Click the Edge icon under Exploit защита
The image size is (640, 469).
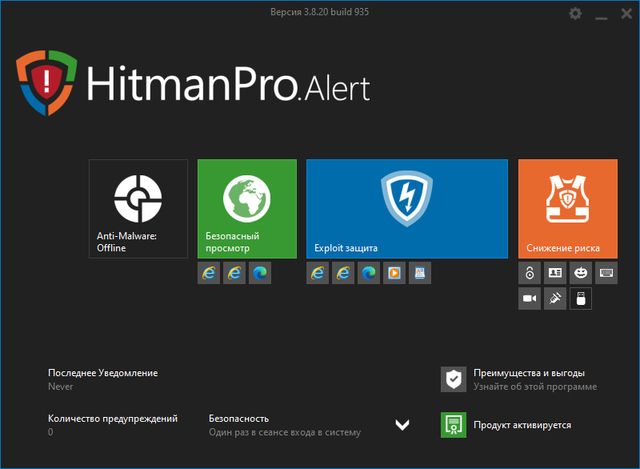(369, 273)
